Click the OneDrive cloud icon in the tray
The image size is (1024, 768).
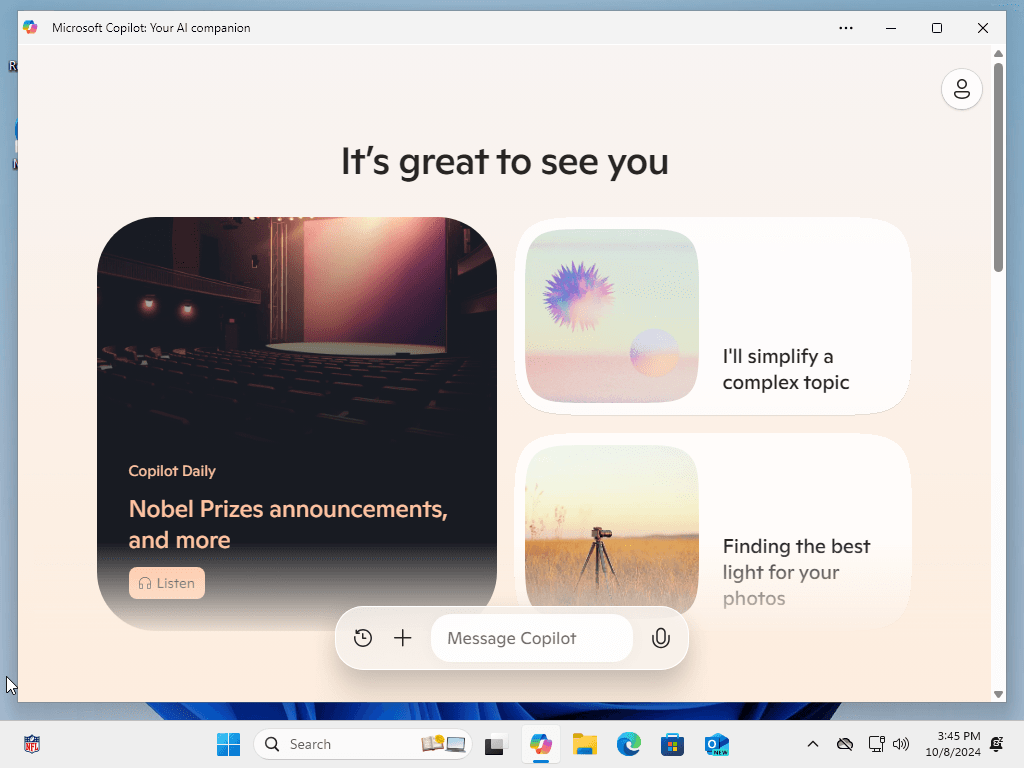[x=845, y=744]
